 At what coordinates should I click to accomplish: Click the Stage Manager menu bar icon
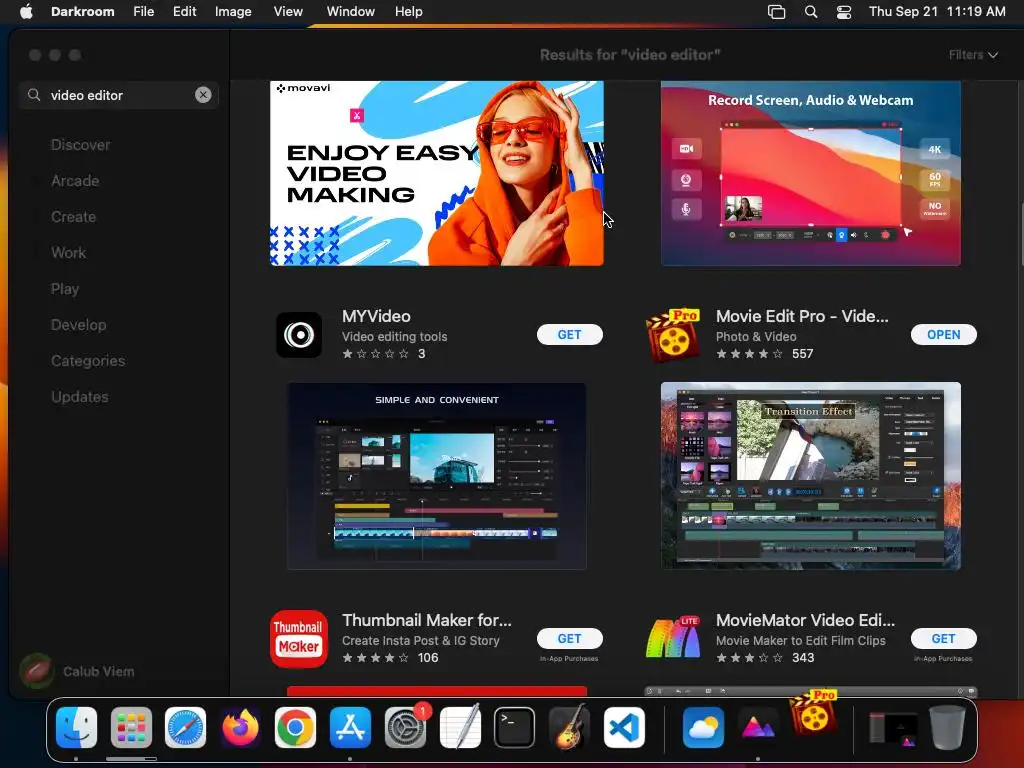pyautogui.click(x=776, y=12)
